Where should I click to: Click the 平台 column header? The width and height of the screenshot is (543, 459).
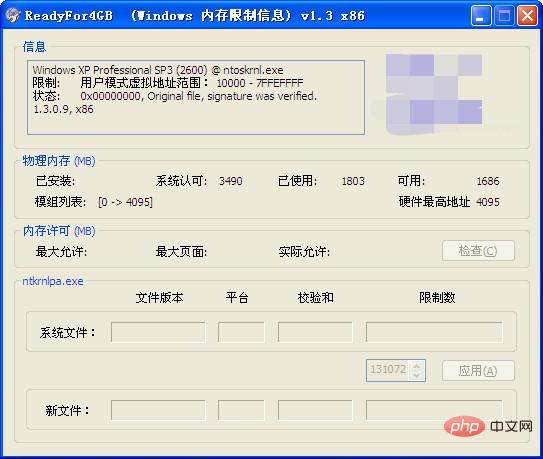pyautogui.click(x=237, y=298)
